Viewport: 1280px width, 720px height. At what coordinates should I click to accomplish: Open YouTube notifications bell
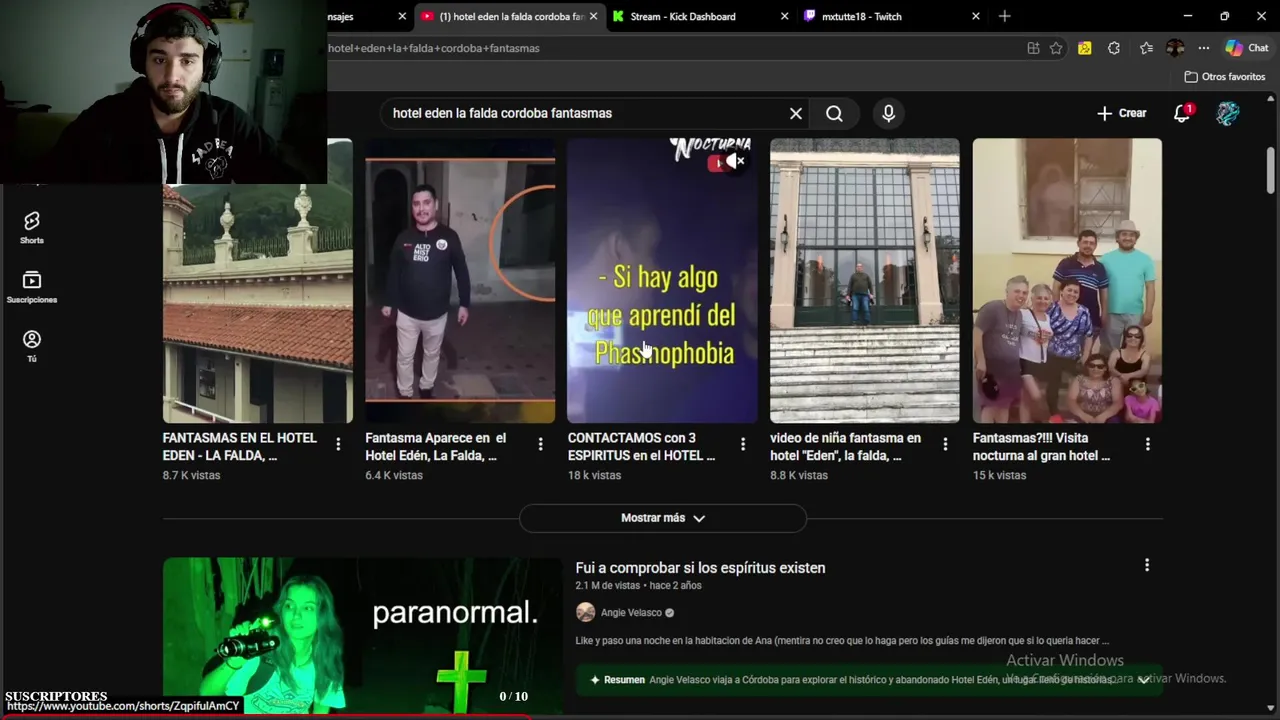[1182, 113]
